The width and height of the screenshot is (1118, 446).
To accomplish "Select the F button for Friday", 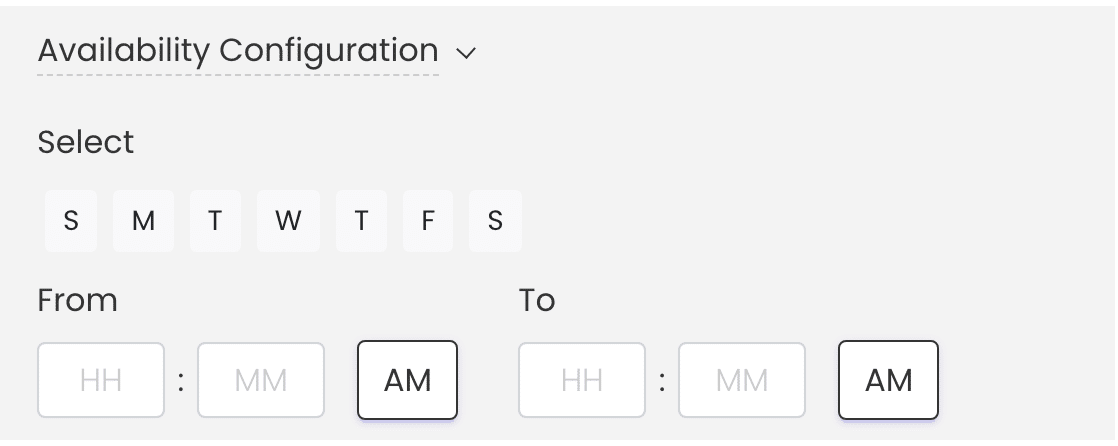I will tap(428, 221).
